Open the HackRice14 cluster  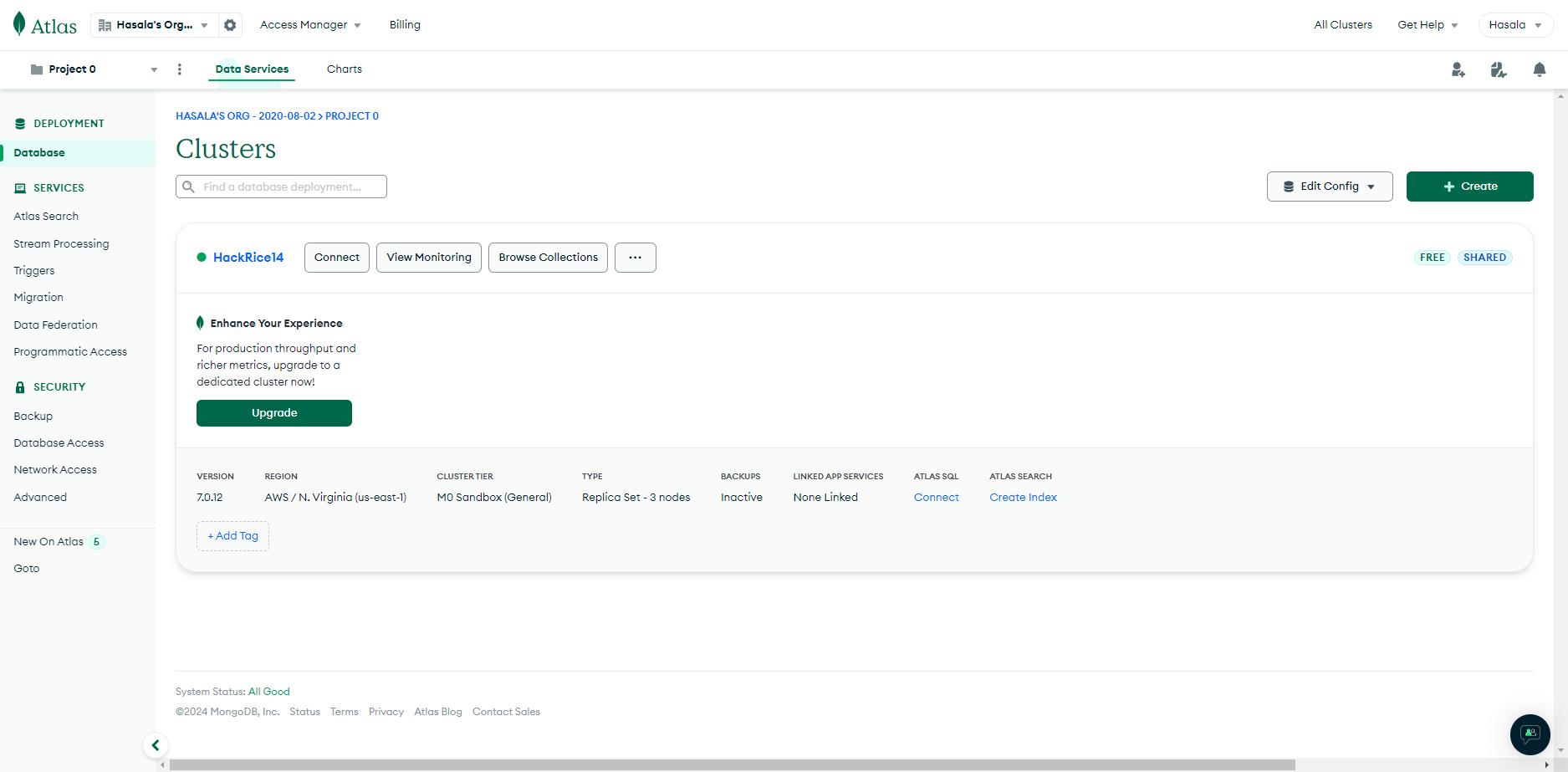click(248, 258)
